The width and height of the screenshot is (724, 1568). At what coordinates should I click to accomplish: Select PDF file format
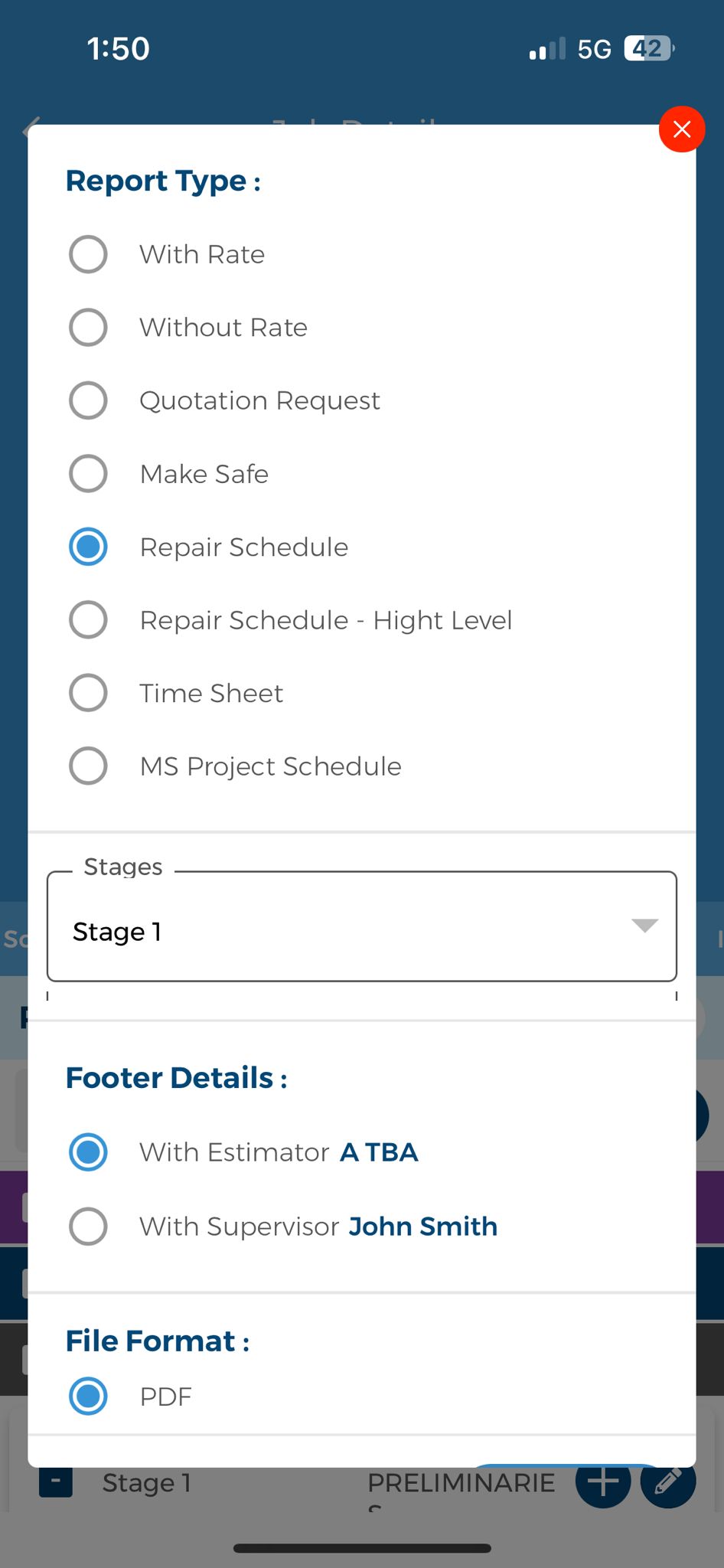(89, 1396)
